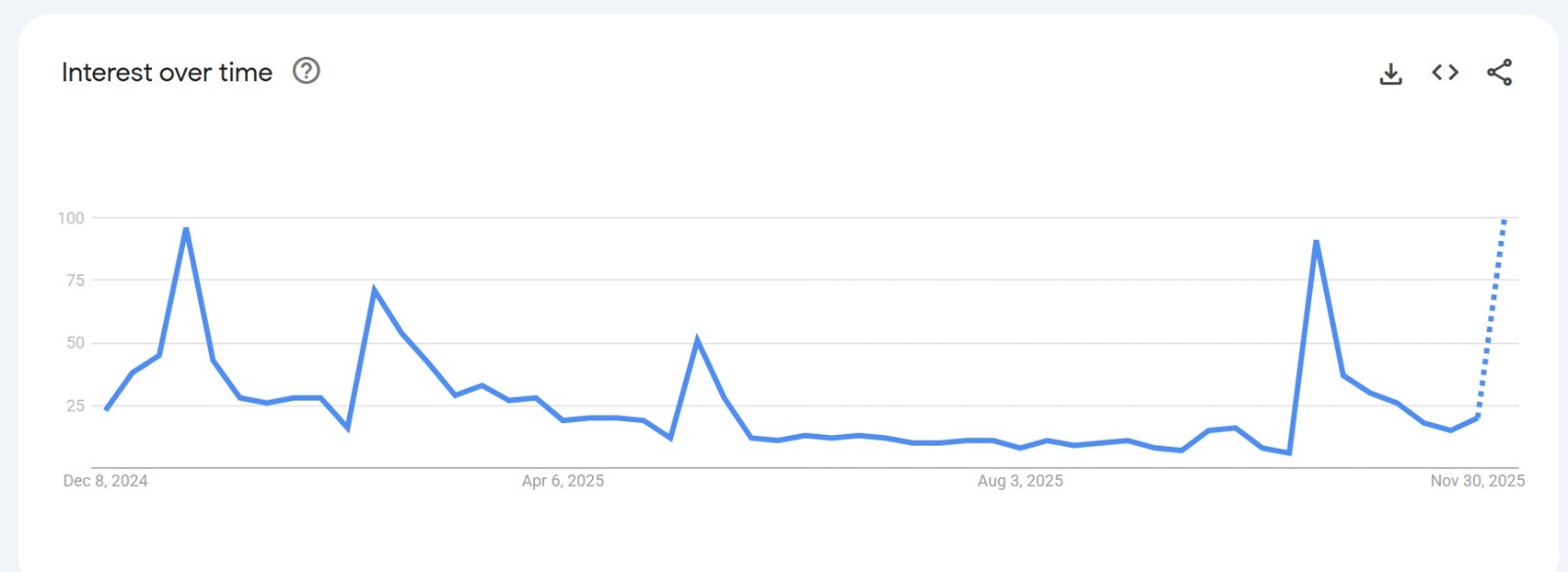1568x572 pixels.
Task: Click the first chart peak near 100
Action: 186,230
